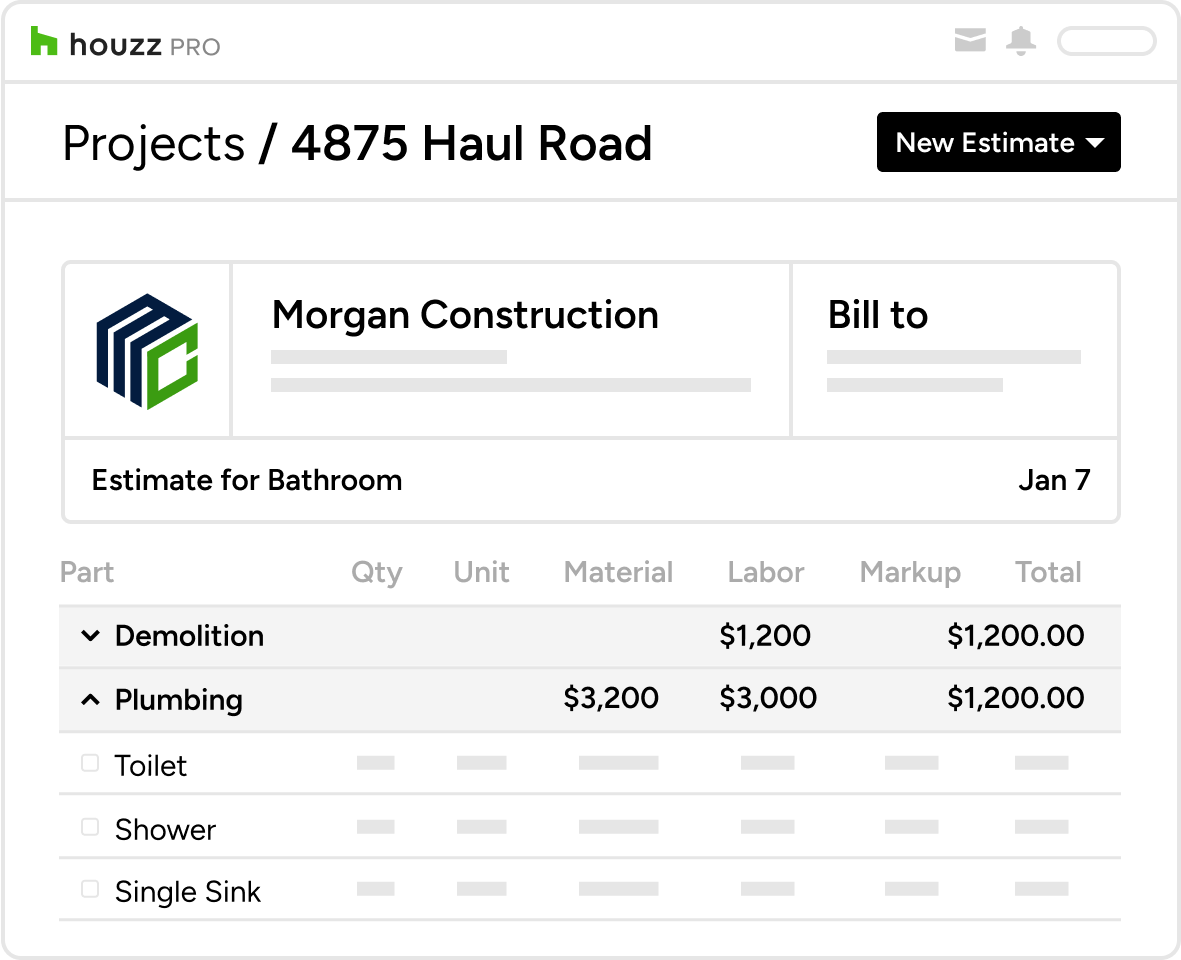Open the New Estimate dropdown arrow
Image resolution: width=1181 pixels, height=960 pixels.
tap(1095, 142)
